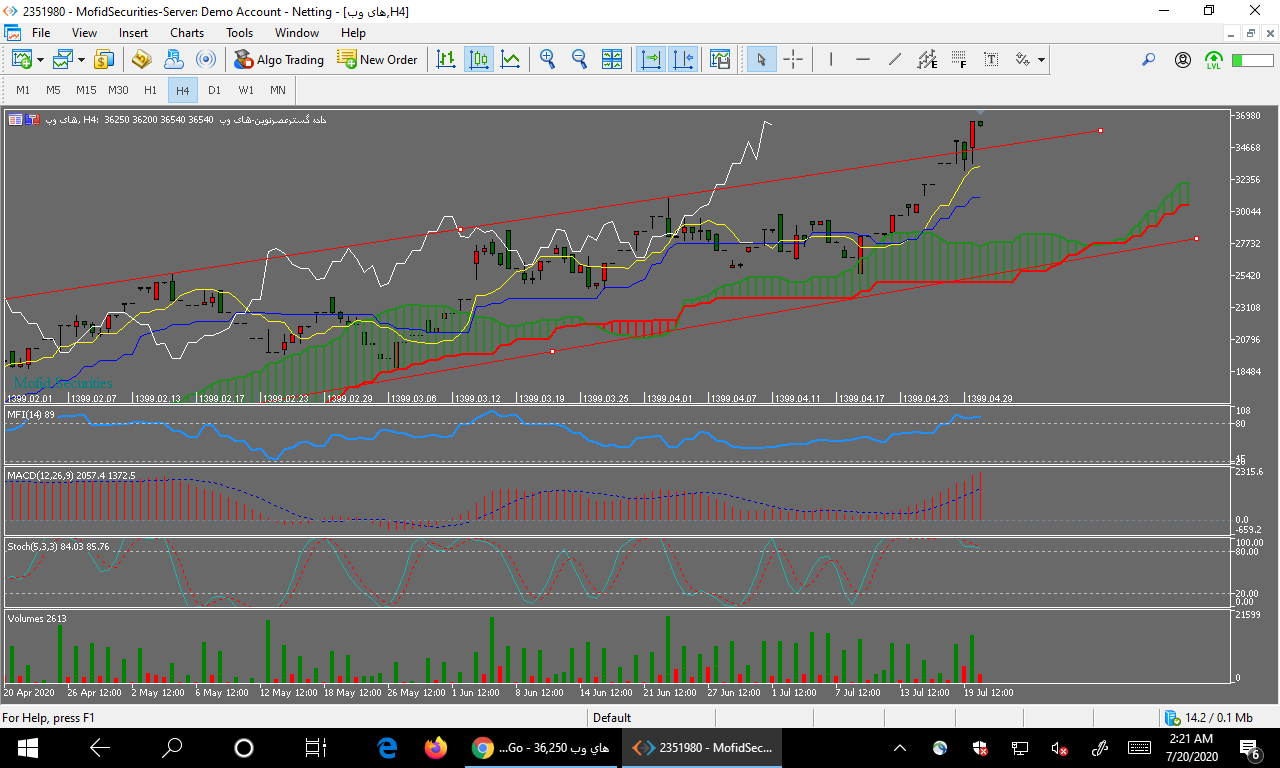The image size is (1280, 768).
Task: Select the text label tool
Action: (x=991, y=59)
